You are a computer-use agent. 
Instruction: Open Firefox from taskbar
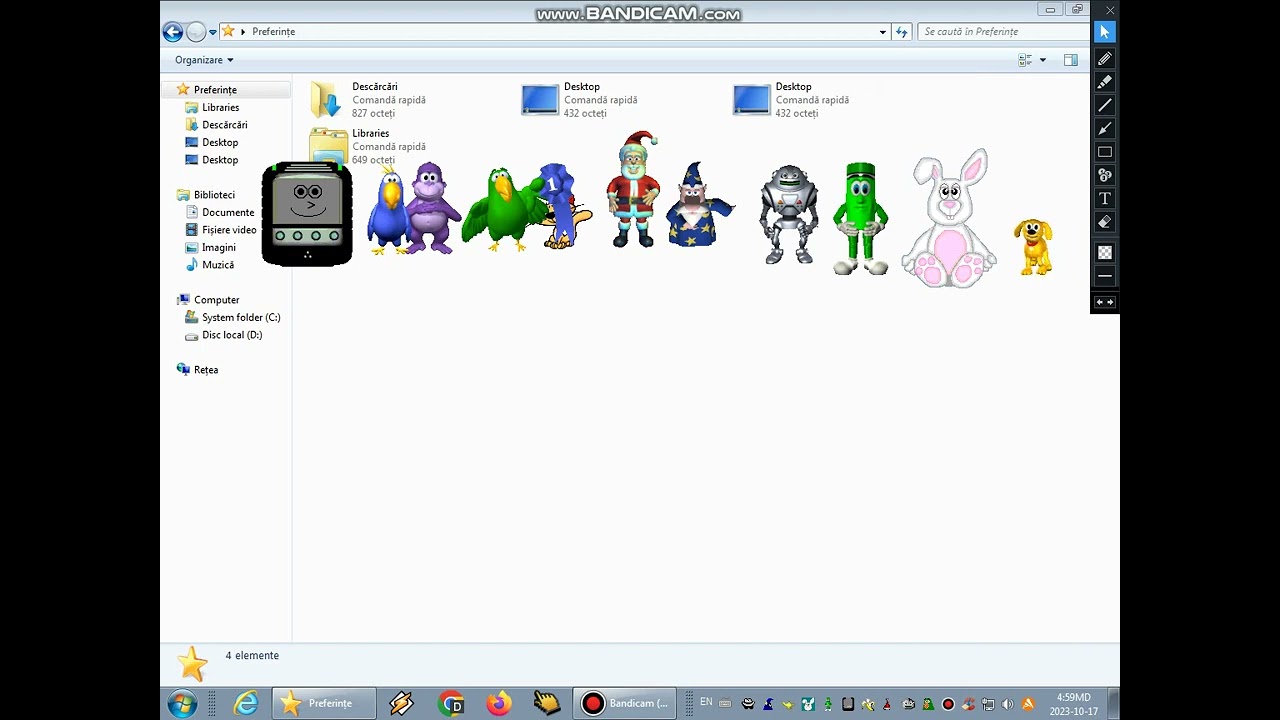pyautogui.click(x=499, y=704)
